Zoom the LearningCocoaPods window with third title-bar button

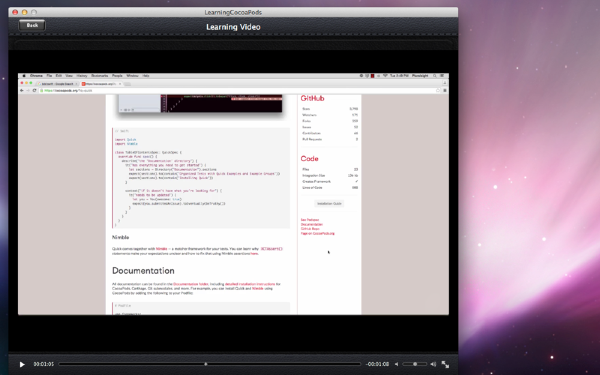point(34,12)
